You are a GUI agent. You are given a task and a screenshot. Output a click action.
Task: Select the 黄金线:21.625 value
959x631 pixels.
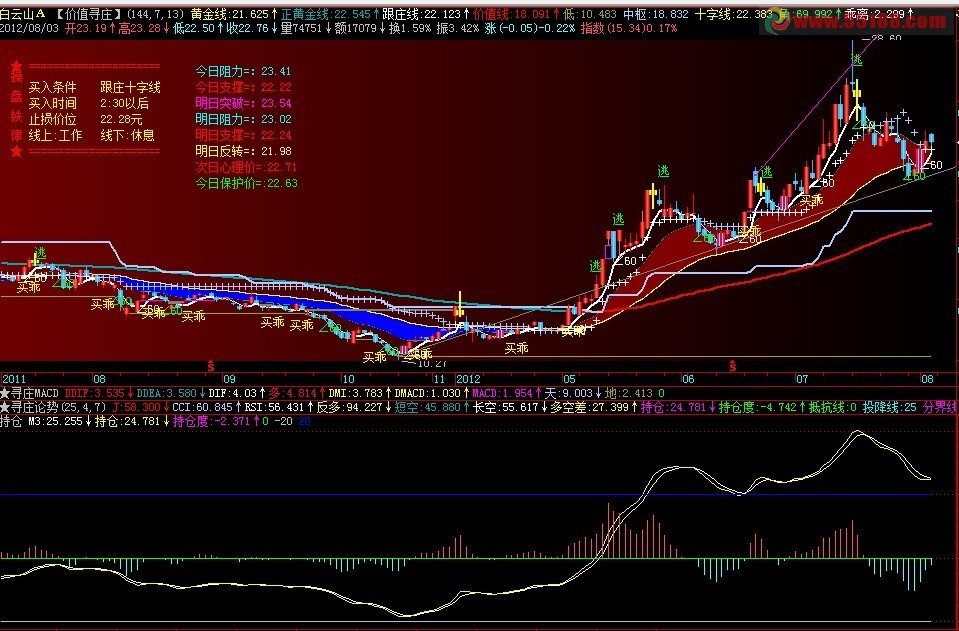[x=229, y=13]
